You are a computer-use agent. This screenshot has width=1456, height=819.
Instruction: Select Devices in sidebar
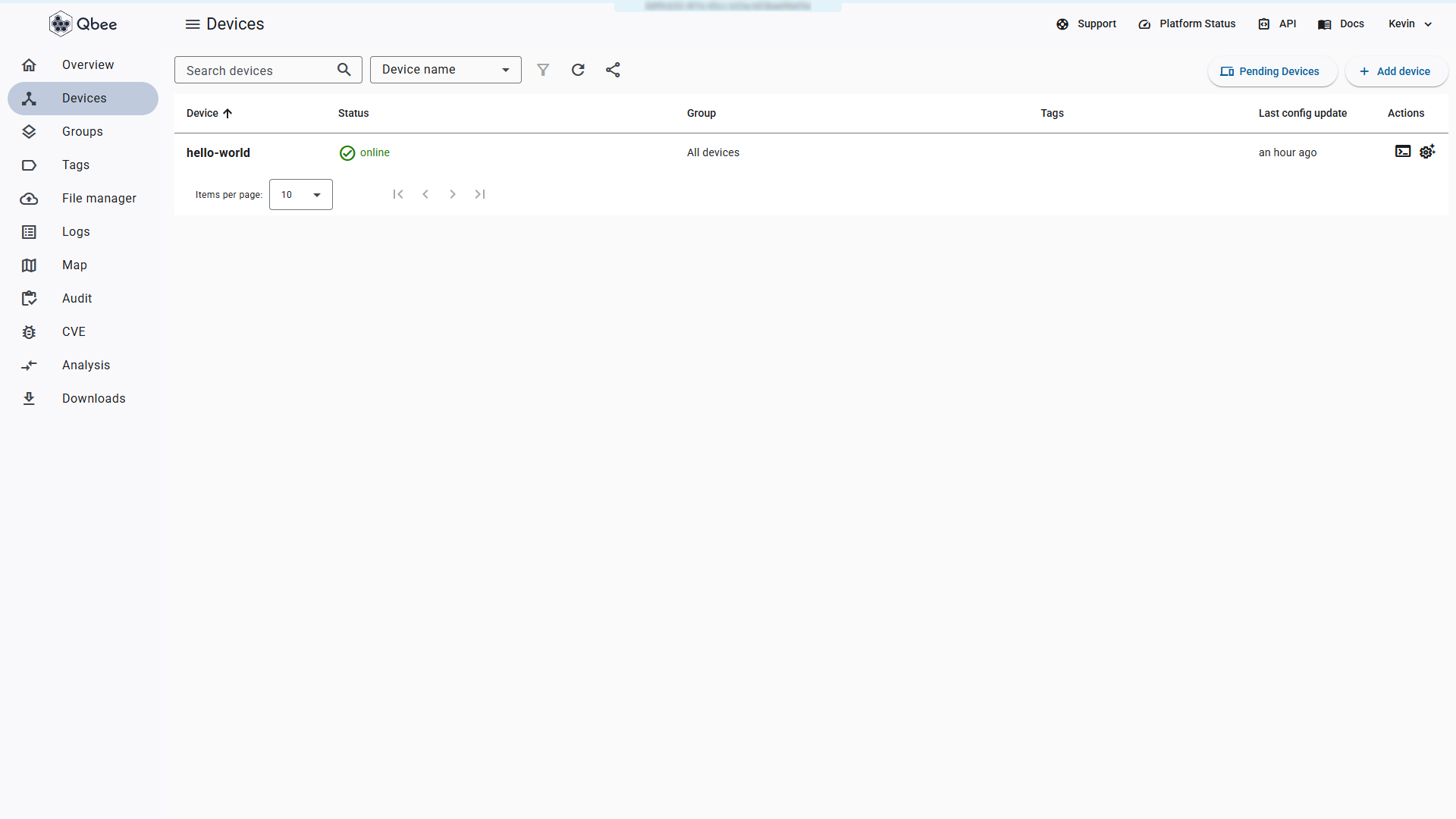coord(83,99)
